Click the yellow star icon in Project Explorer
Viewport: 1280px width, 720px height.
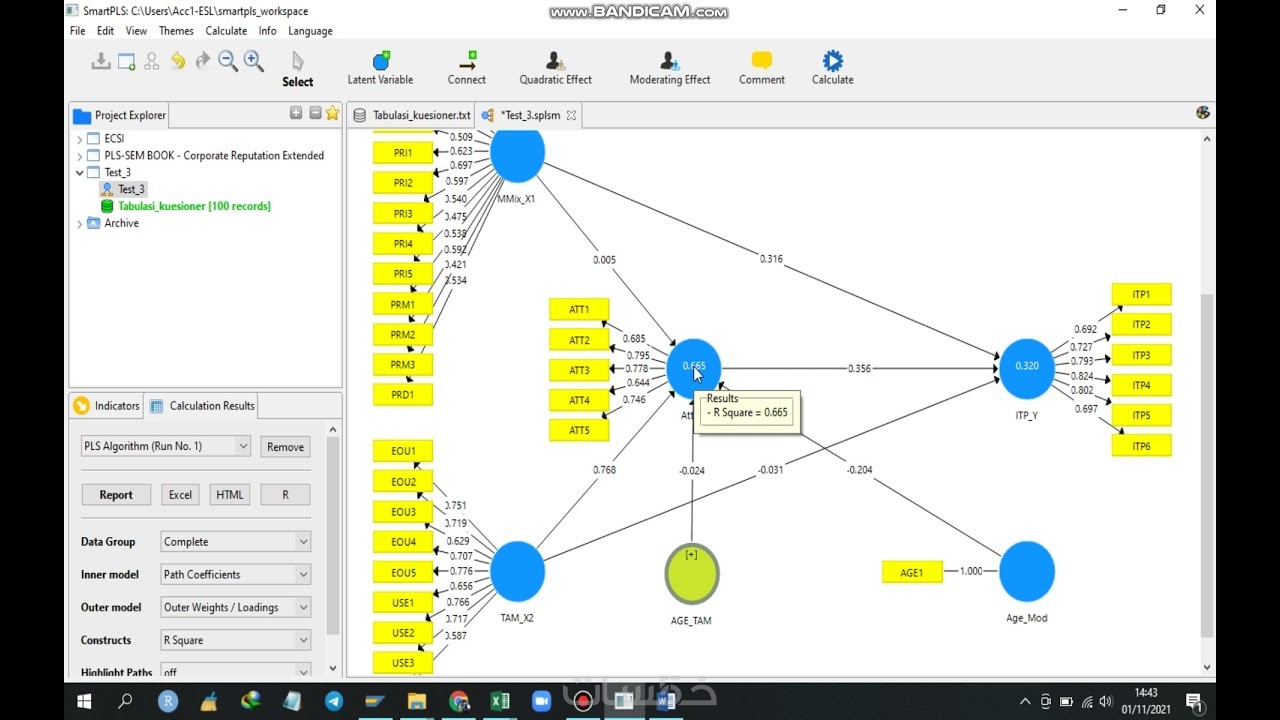(x=332, y=113)
